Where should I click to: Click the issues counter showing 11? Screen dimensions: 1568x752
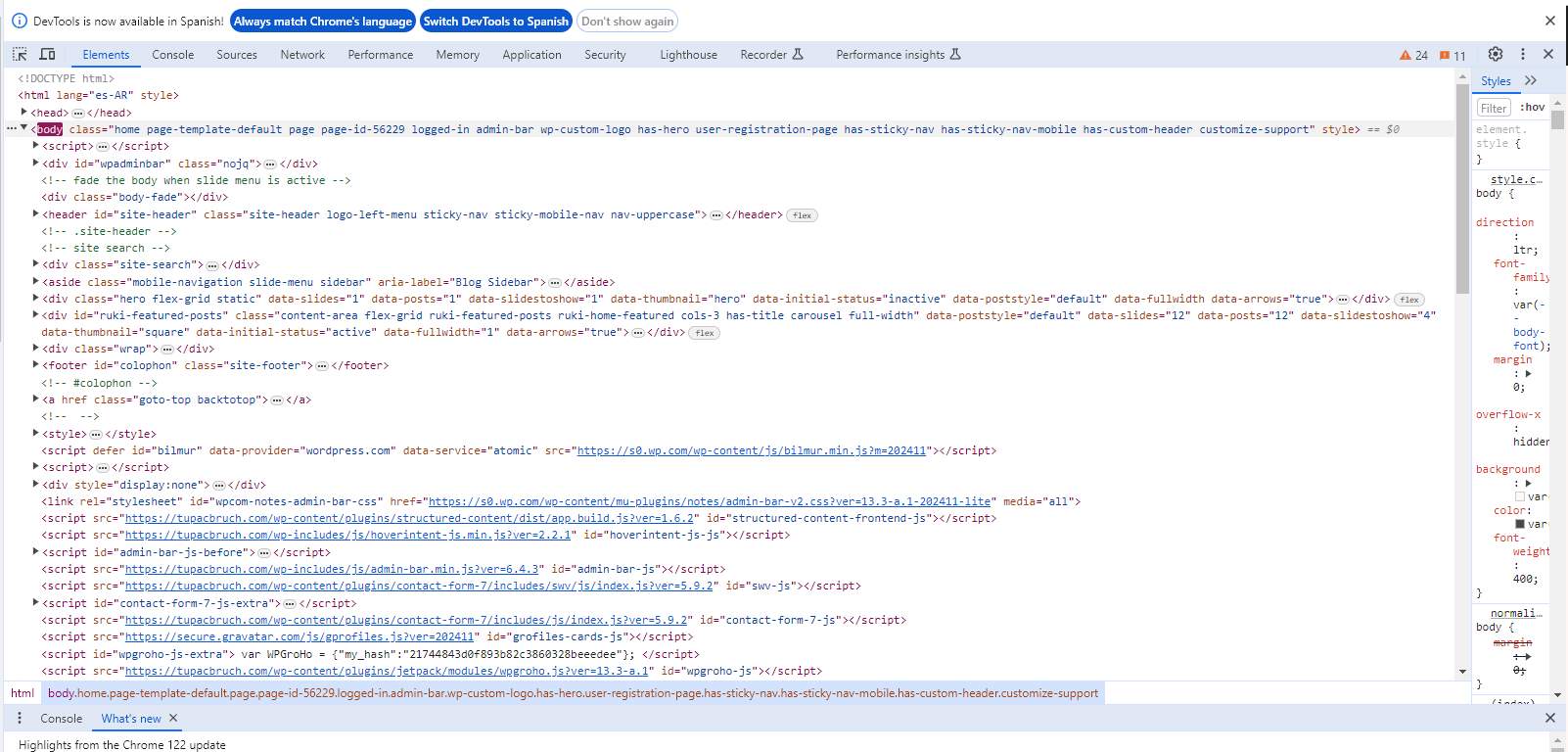[x=1453, y=56]
